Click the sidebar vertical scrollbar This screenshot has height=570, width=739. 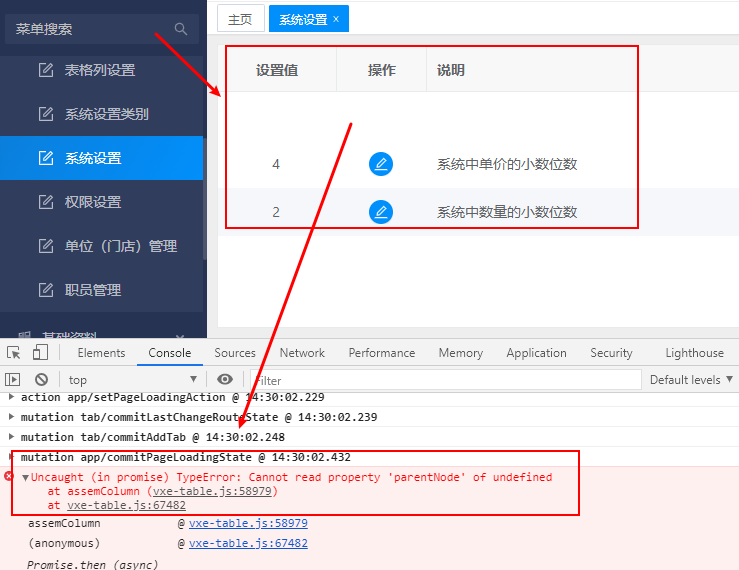click(205, 198)
